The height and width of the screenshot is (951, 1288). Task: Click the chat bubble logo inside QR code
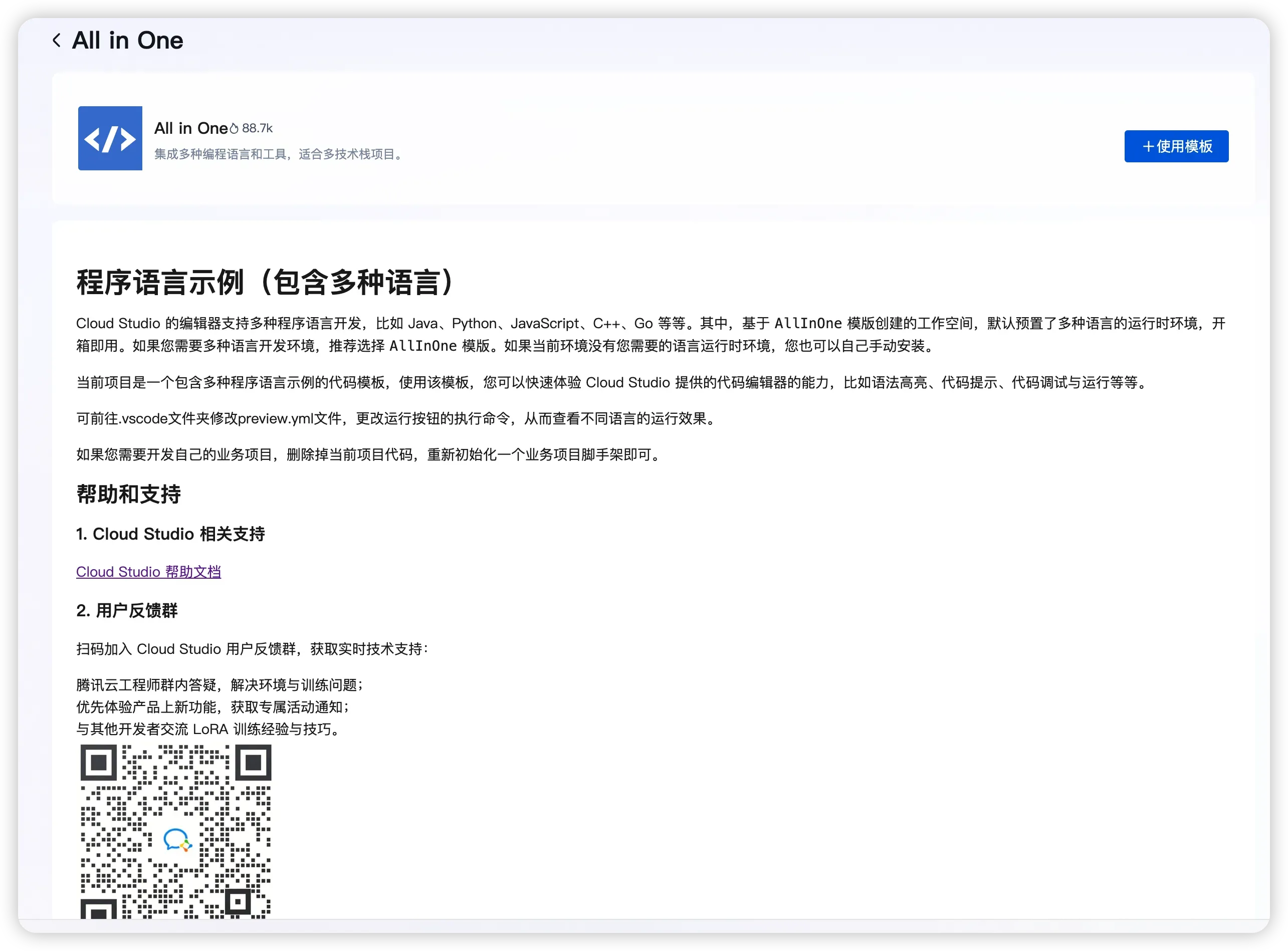(176, 840)
